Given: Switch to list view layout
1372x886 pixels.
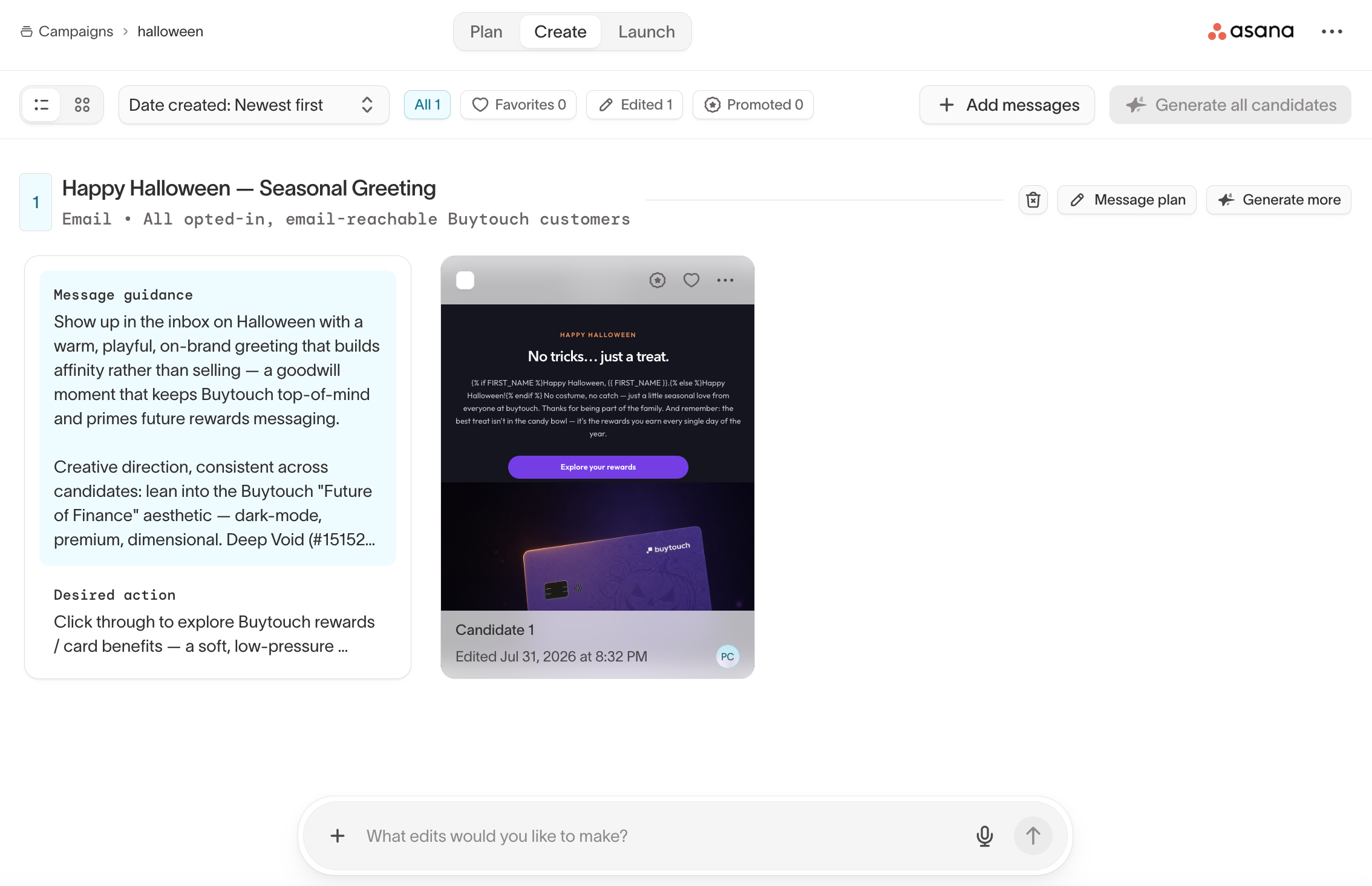Looking at the screenshot, I should coord(41,105).
